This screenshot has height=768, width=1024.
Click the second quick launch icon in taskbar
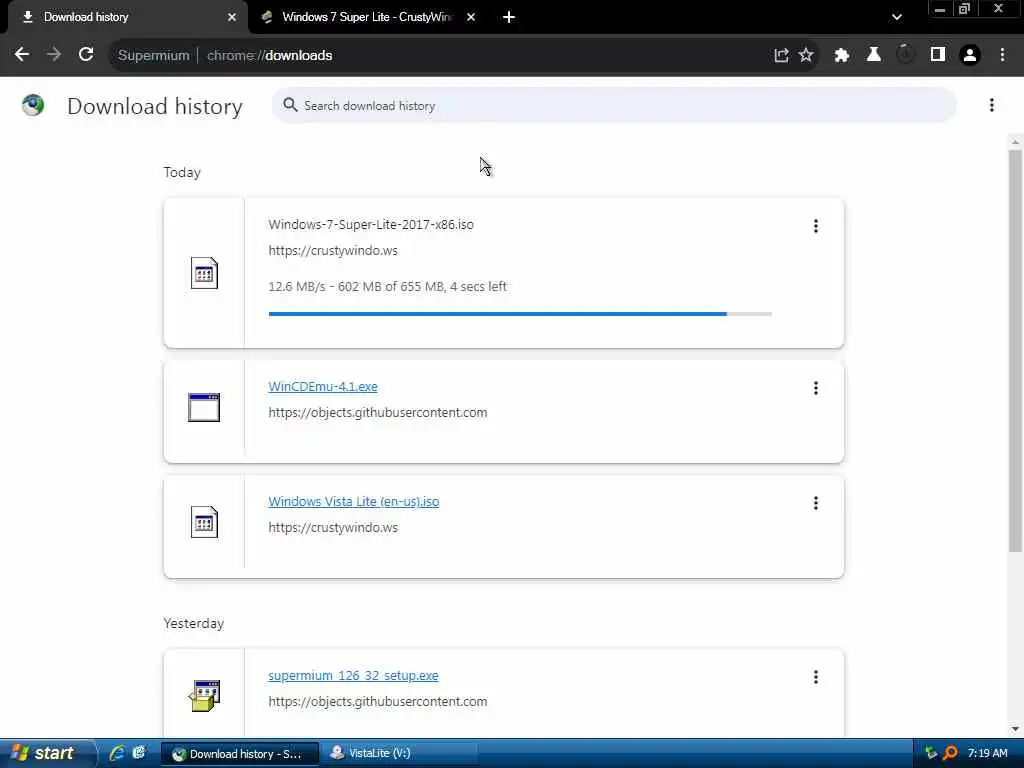pos(138,753)
